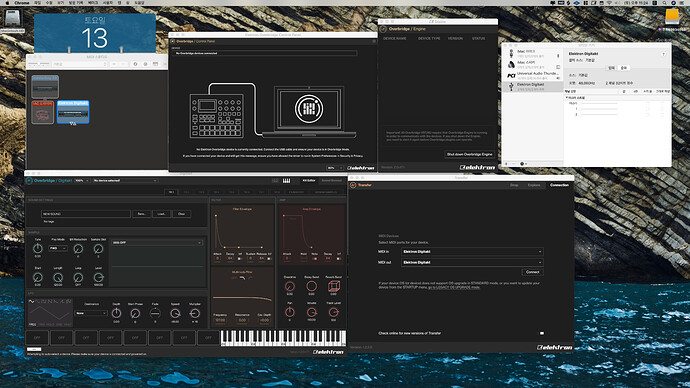Adjust the Tune knob in Sample section
Viewport: 690px width, 388px height.
point(38,249)
